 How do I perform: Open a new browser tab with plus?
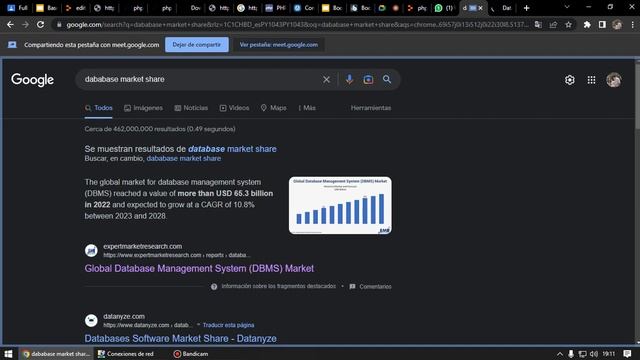[527, 8]
